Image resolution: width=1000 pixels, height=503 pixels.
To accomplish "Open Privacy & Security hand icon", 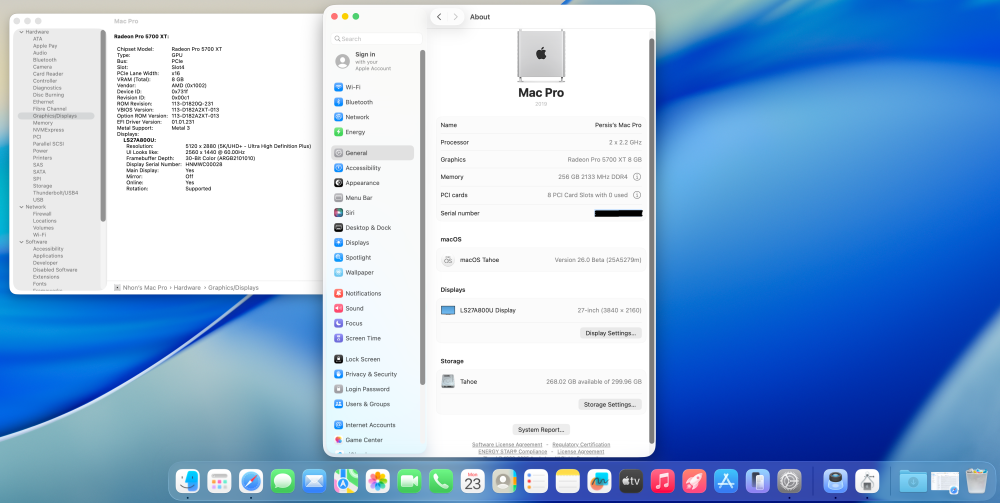I will [x=339, y=374].
